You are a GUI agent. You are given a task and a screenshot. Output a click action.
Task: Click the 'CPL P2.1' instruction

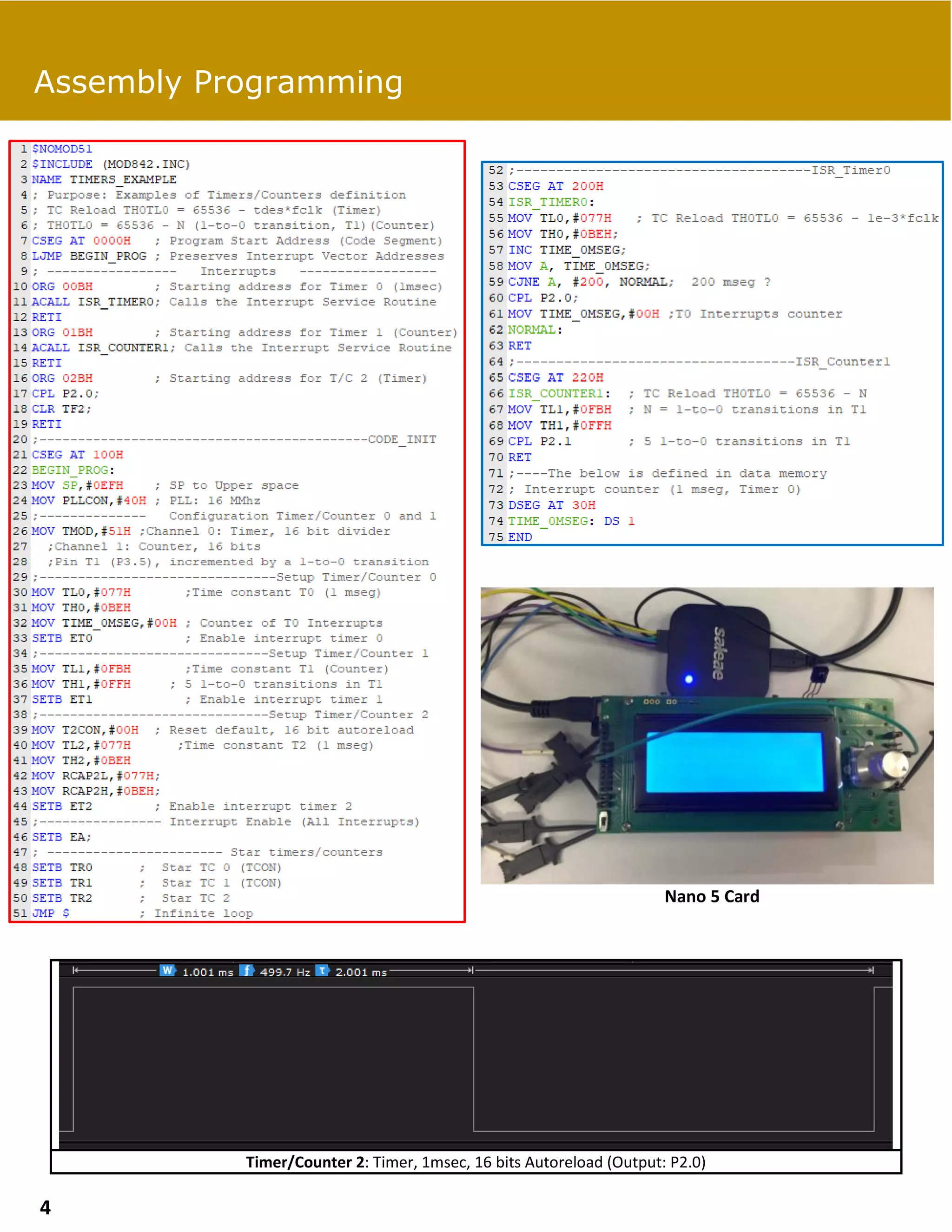[x=540, y=441]
